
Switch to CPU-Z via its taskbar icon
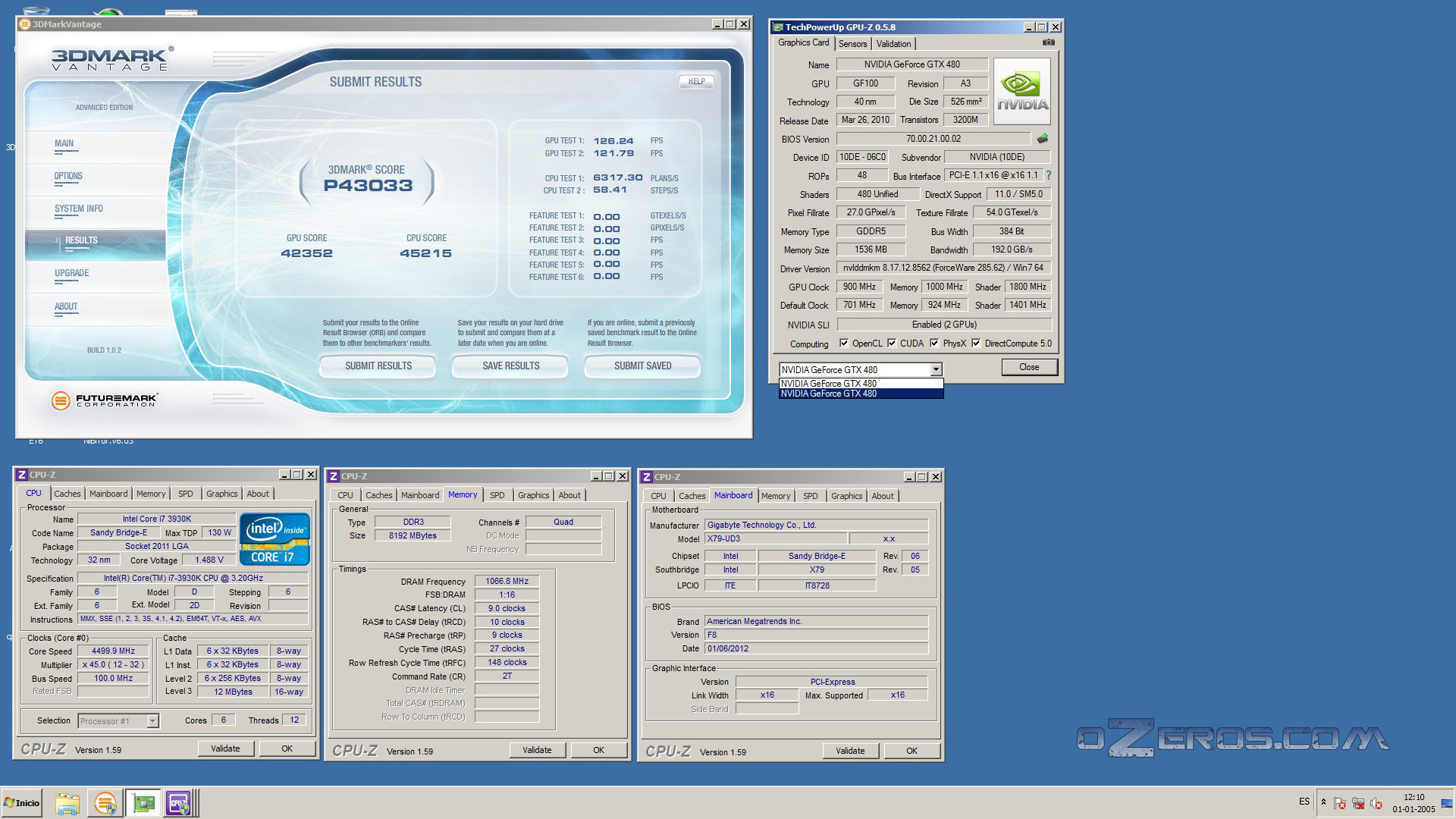(180, 803)
